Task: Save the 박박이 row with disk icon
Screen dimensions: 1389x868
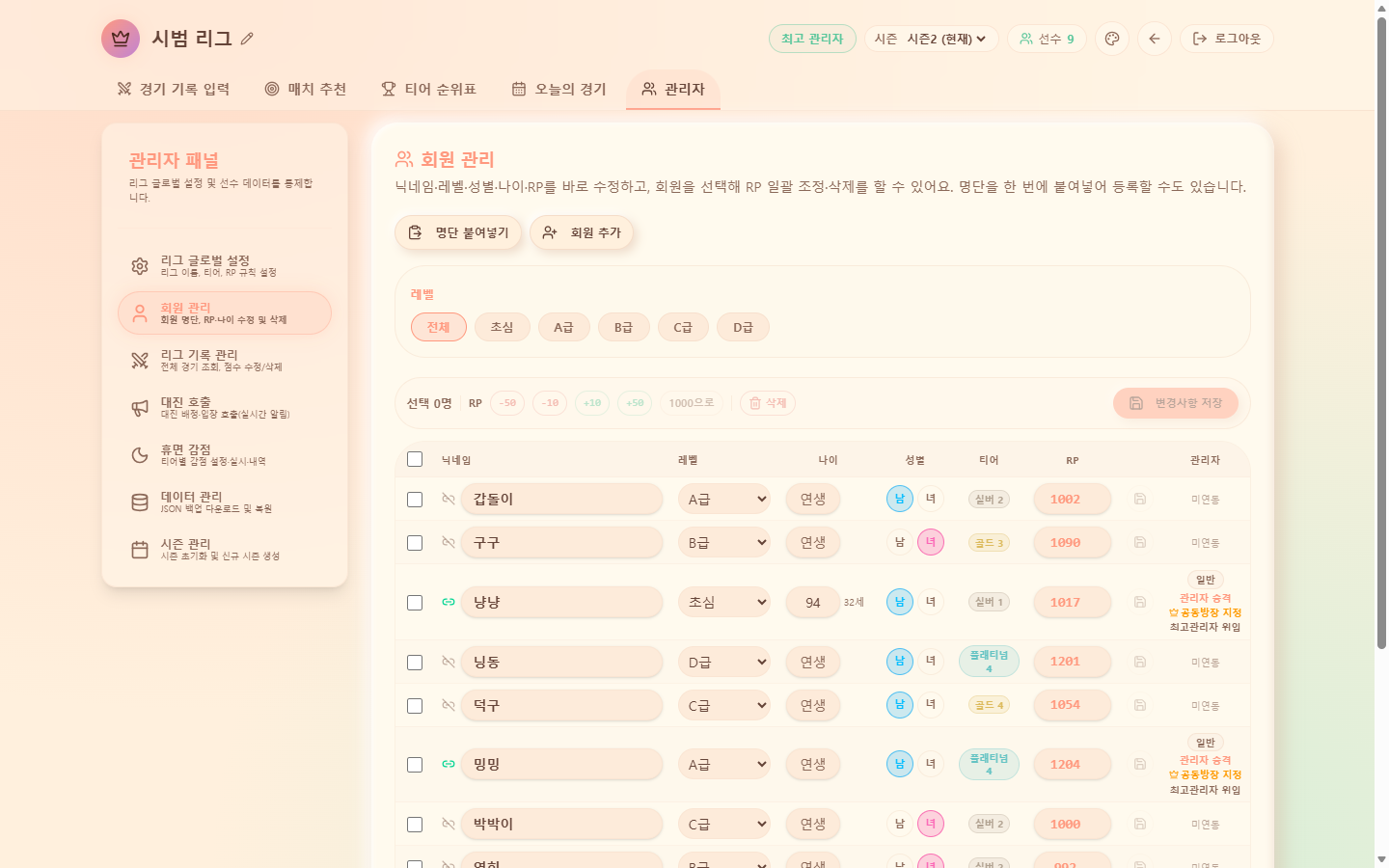Action: pos(1140,824)
